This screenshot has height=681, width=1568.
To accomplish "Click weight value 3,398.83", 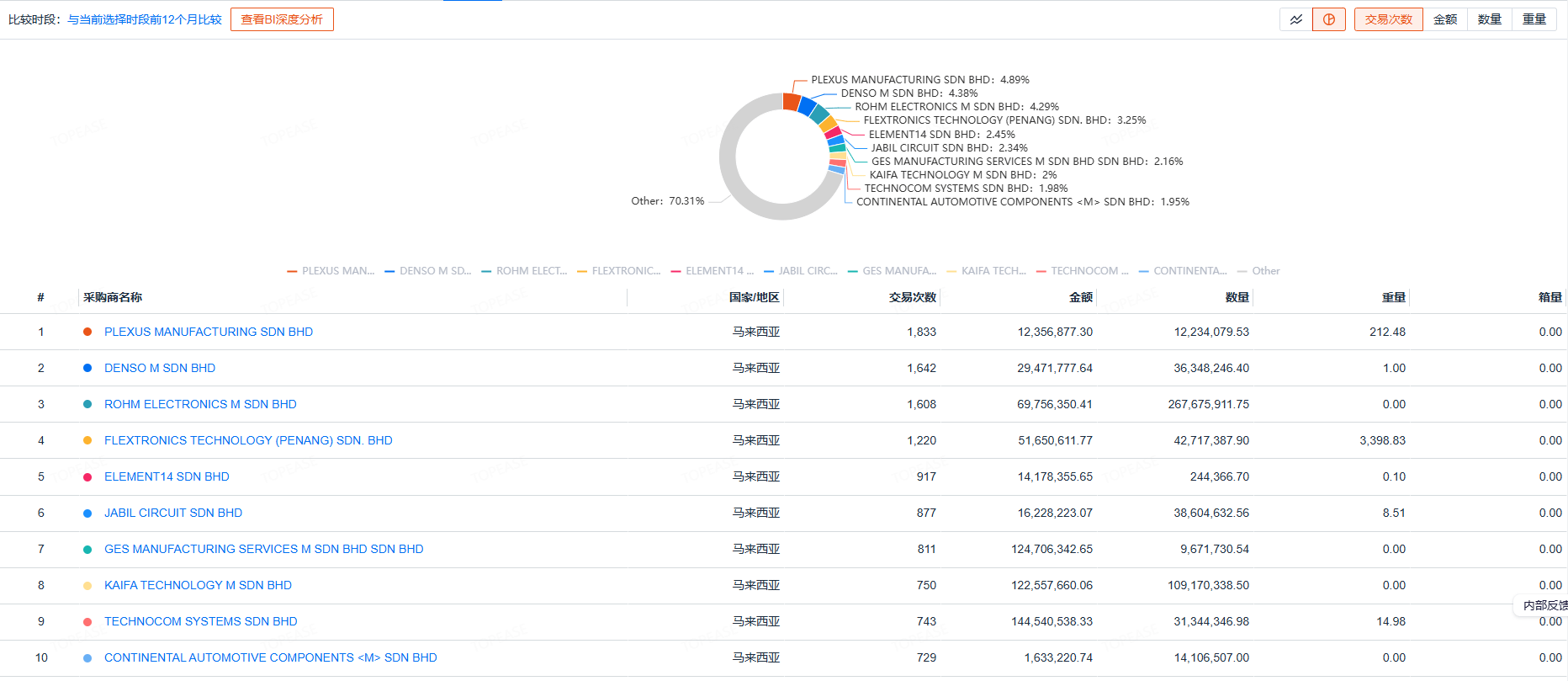I will point(1383,440).
